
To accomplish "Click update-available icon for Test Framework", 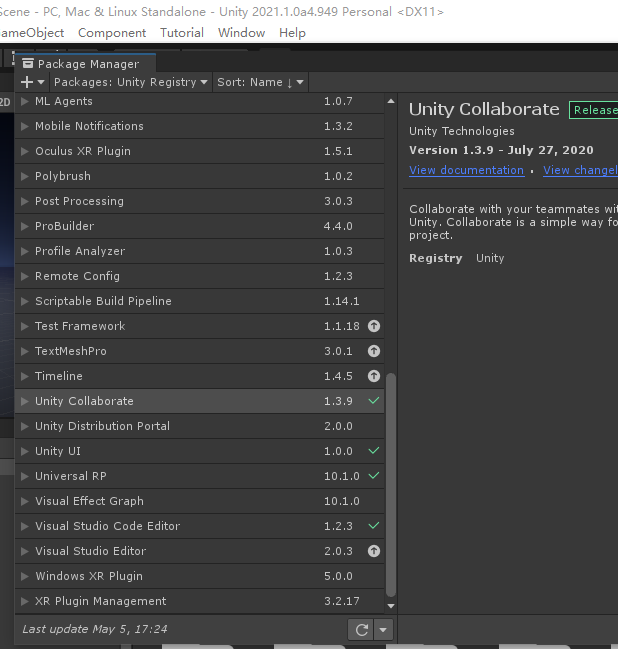I will [x=374, y=326].
